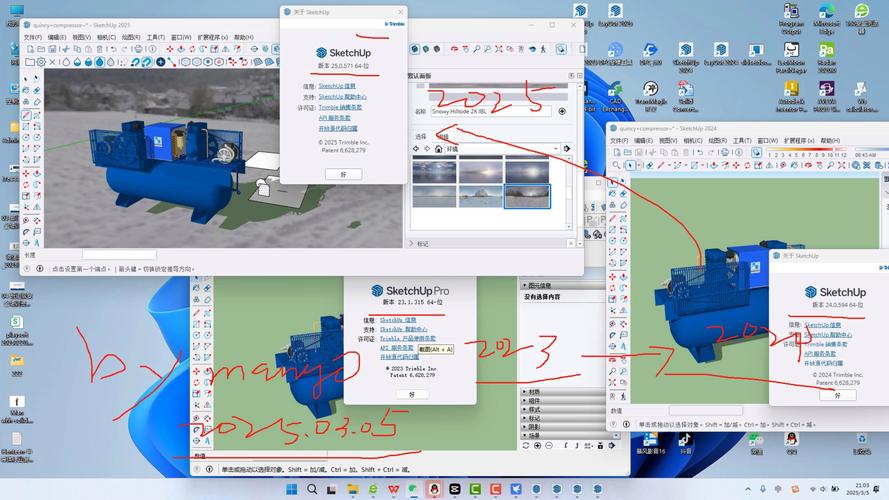
Task: Click the Print icon in SketchUp 2025 toolbar
Action: [x=138, y=49]
